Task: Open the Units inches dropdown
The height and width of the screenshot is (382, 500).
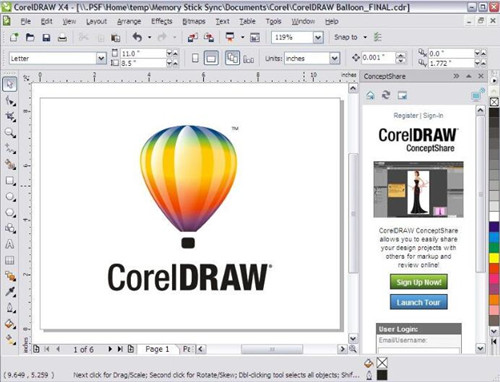Action: tap(335, 58)
